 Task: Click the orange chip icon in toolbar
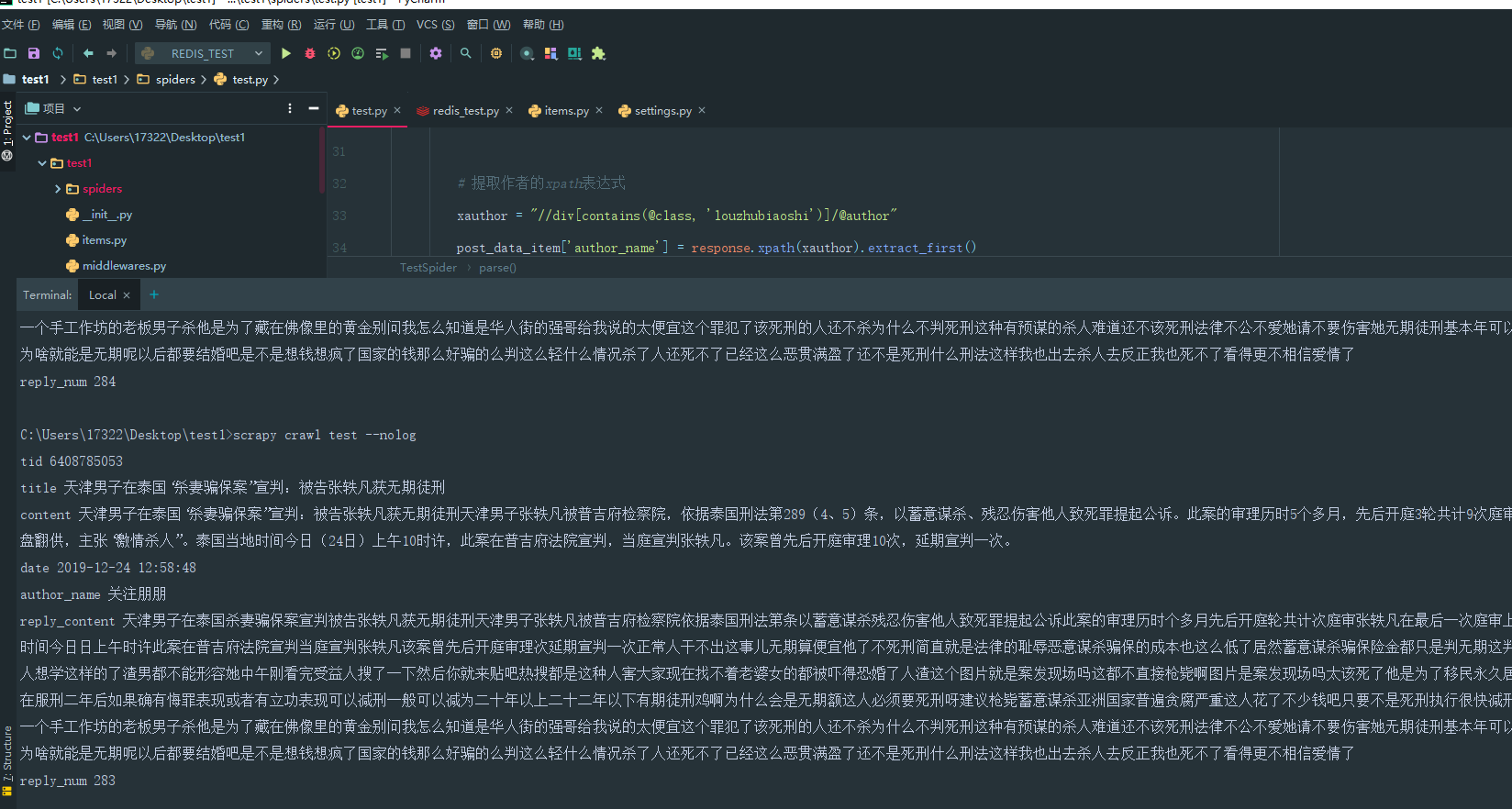(x=496, y=53)
